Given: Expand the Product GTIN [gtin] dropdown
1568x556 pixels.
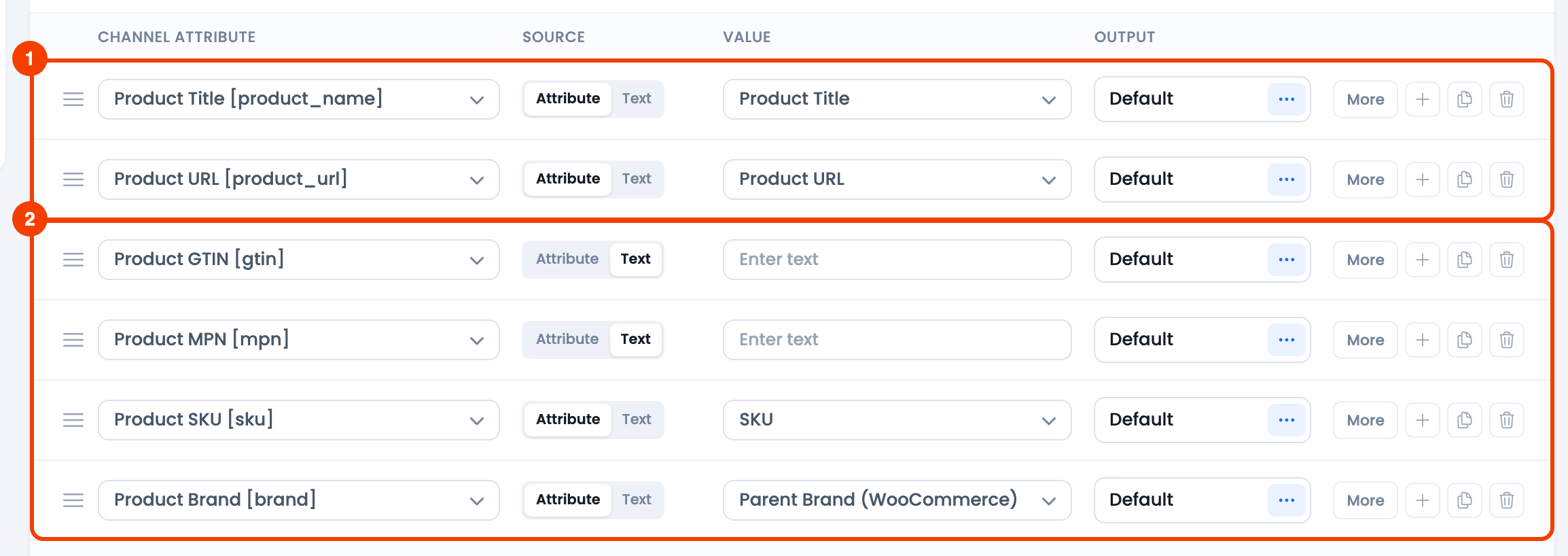Looking at the screenshot, I should click(x=299, y=260).
